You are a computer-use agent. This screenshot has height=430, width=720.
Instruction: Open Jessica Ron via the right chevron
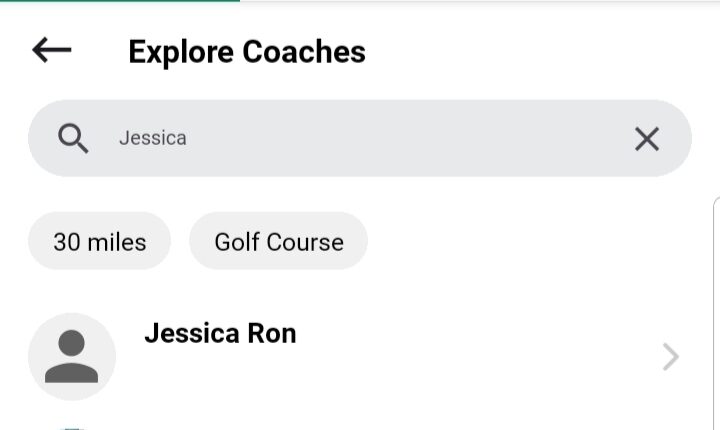pyautogui.click(x=671, y=357)
